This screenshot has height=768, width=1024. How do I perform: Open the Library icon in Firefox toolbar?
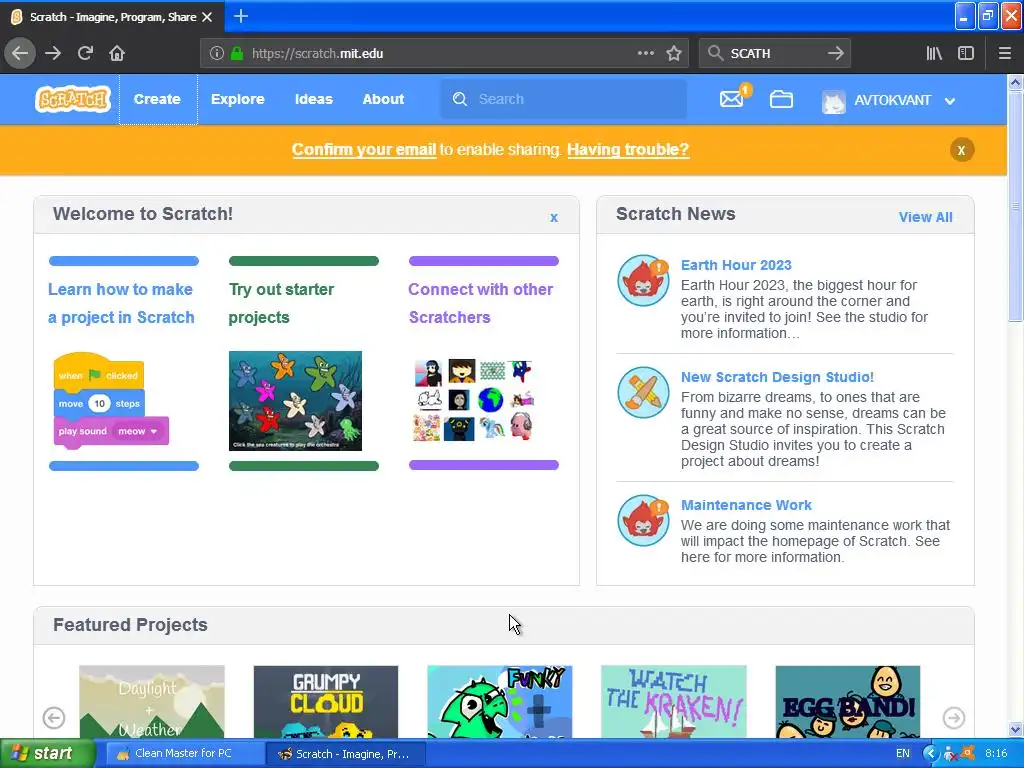point(934,54)
